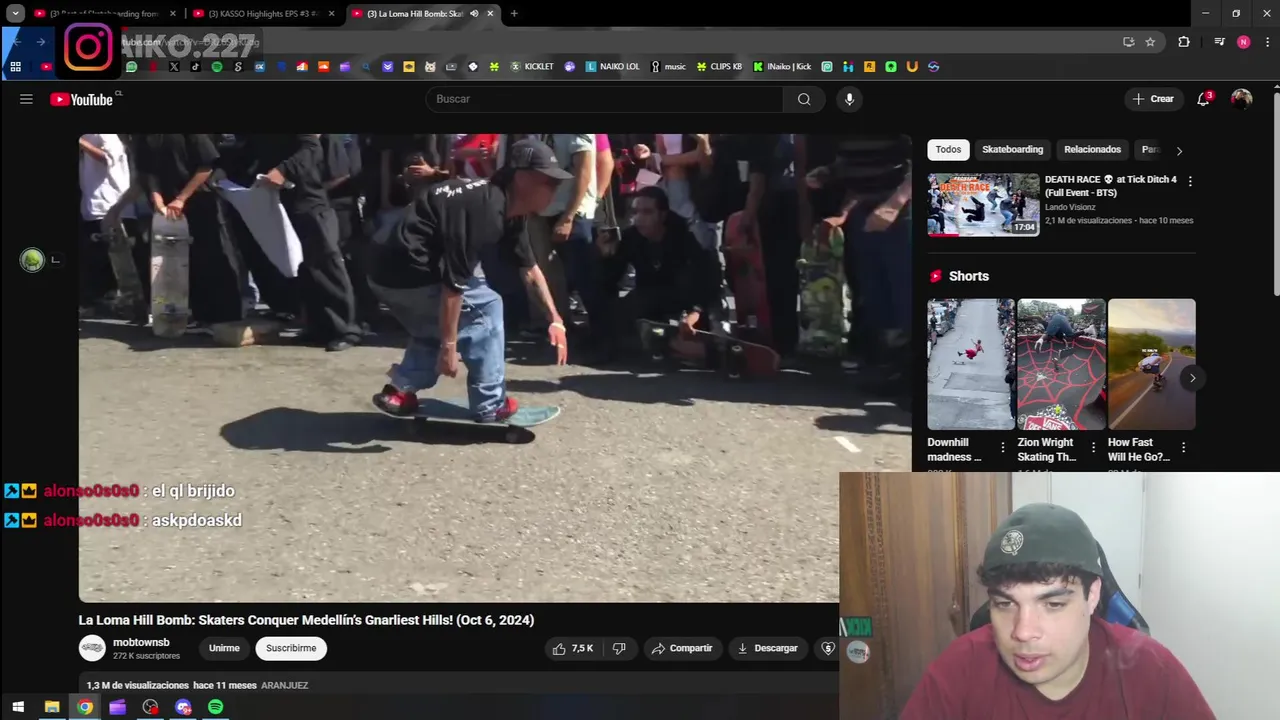The height and width of the screenshot is (720, 1280).
Task: Open the Chrome tab search dropdown
Action: tap(15, 14)
